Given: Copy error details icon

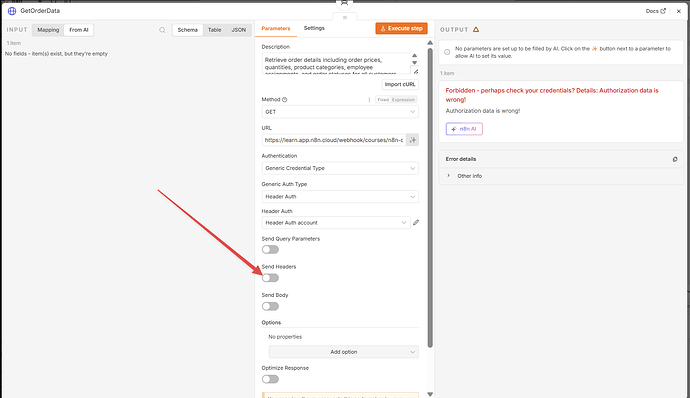Looking at the screenshot, I should click(x=675, y=159).
